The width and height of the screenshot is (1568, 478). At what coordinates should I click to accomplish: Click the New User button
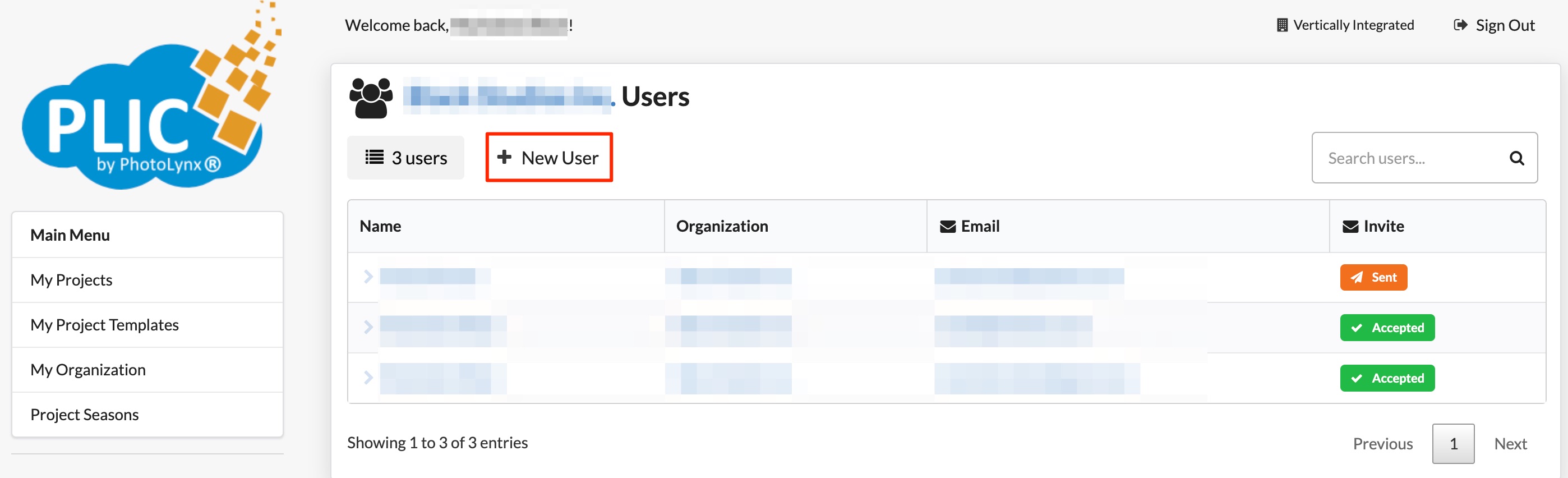[x=548, y=158]
